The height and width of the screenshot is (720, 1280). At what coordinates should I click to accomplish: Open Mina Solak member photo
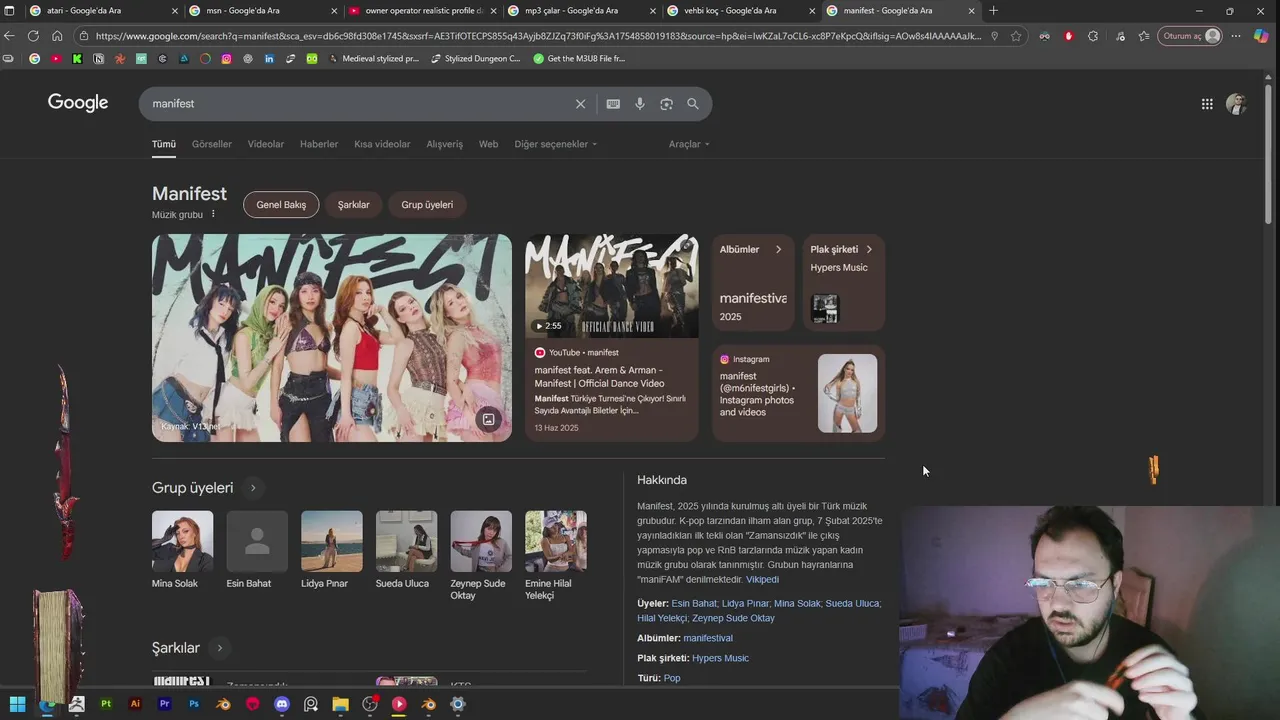point(182,541)
